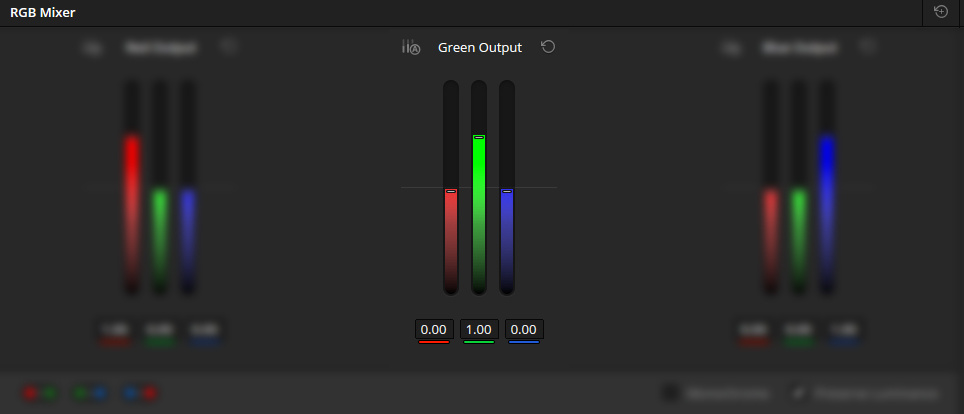This screenshot has height=414, width=964.
Task: Reset the Blue Output channel
Action: [867, 47]
